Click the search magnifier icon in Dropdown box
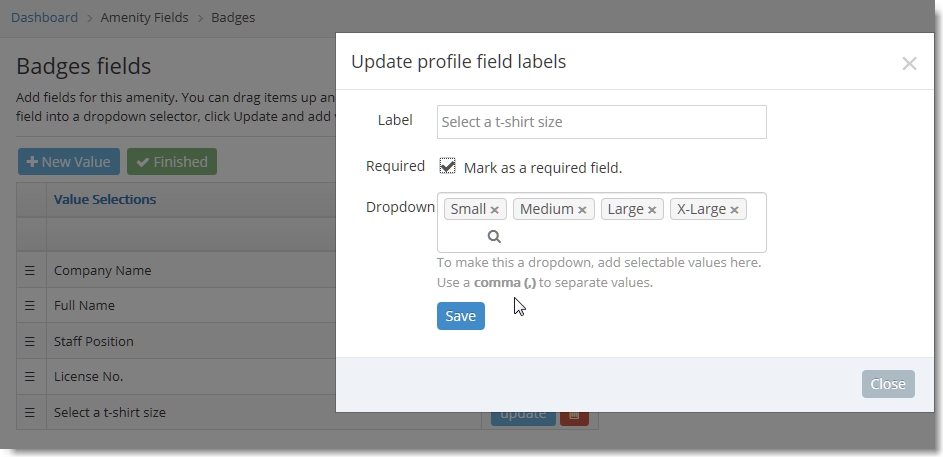 click(x=494, y=236)
